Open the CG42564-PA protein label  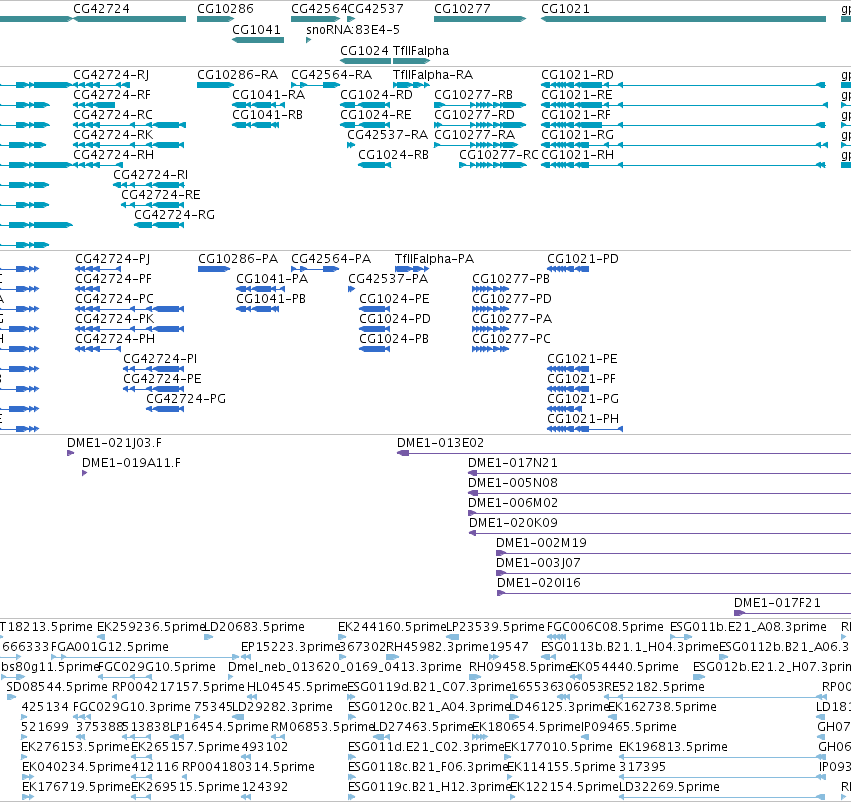[331, 259]
